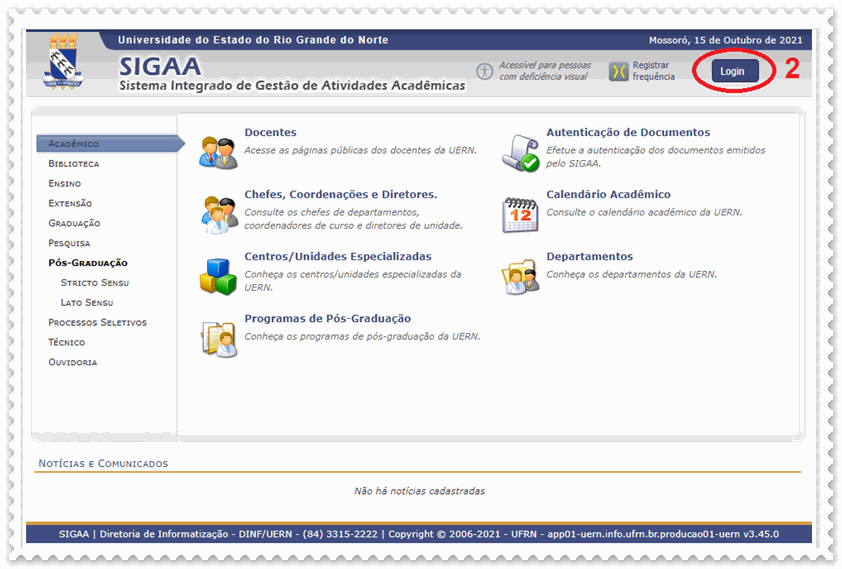
Task: Click the Departamentos folder icon
Action: [520, 277]
